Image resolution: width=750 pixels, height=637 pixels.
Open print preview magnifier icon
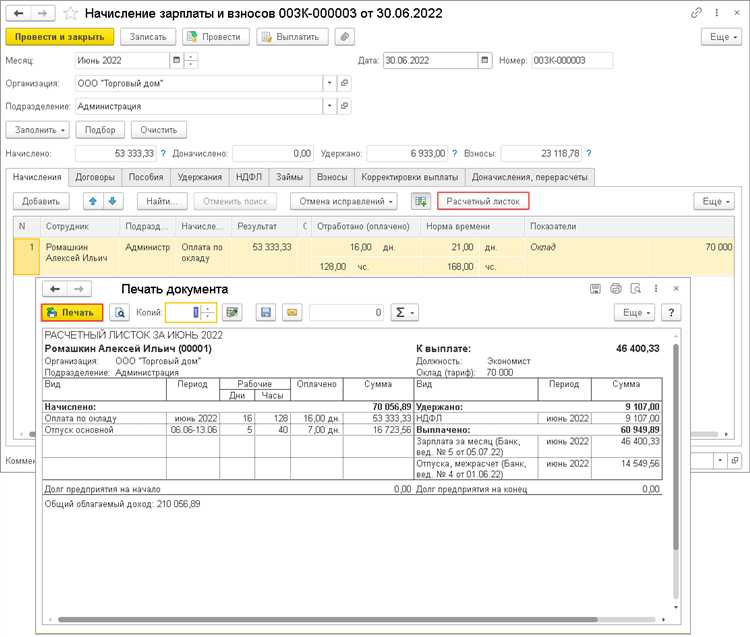[x=120, y=313]
